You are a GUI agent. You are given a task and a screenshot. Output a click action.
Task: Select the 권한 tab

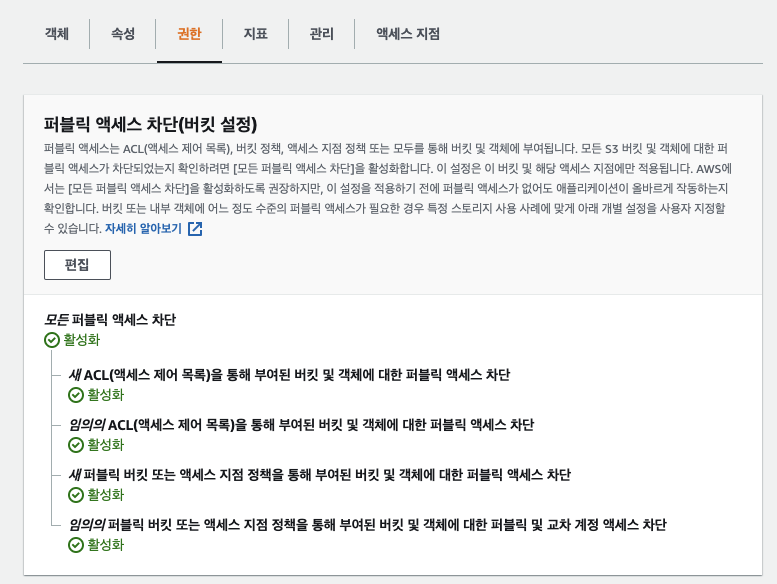point(189,33)
